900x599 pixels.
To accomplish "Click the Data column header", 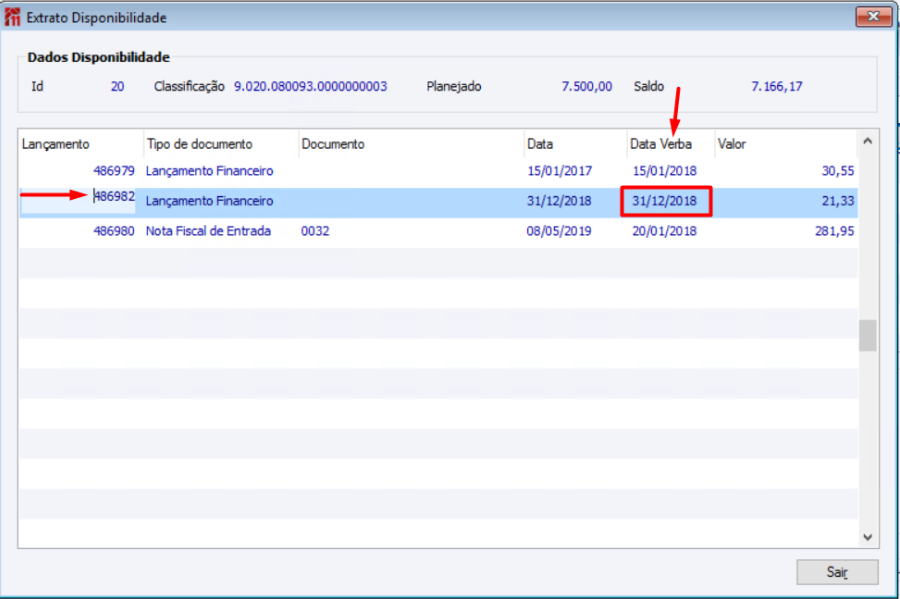I will click(x=576, y=144).
